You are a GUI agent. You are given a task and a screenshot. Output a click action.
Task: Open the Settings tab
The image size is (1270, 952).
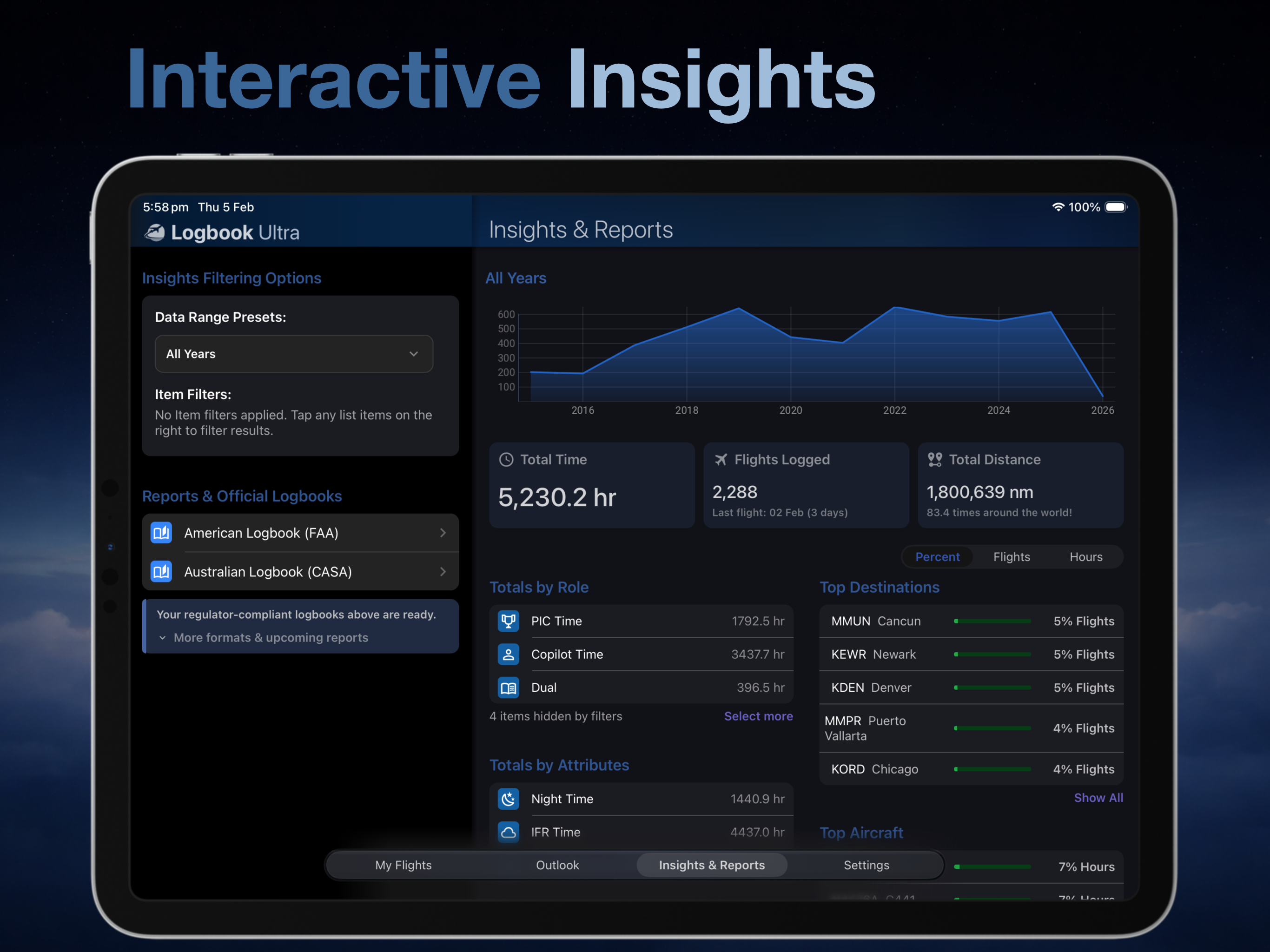867,865
